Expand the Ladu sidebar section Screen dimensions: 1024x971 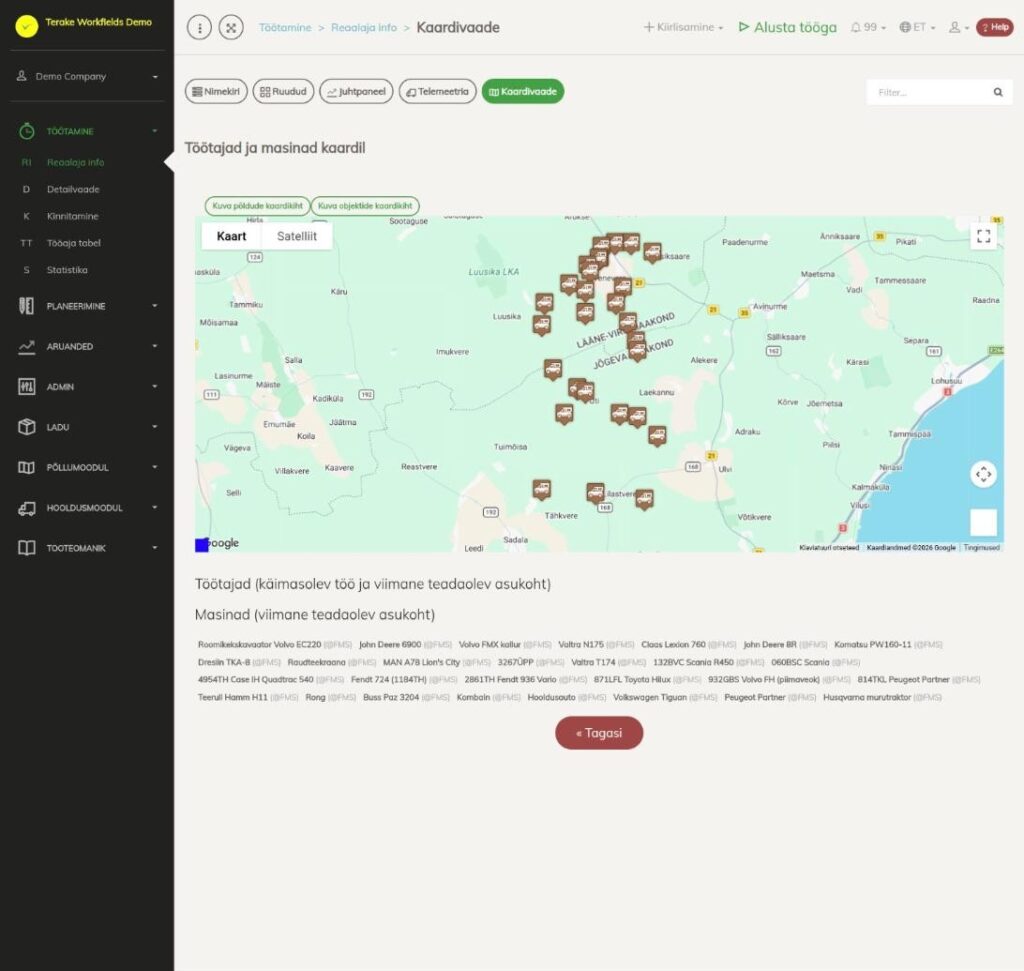88,427
